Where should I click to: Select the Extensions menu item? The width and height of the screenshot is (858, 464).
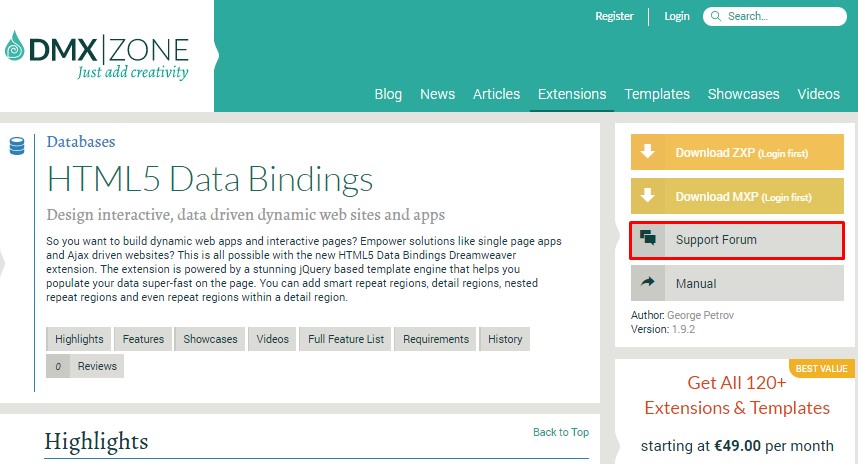tap(572, 94)
